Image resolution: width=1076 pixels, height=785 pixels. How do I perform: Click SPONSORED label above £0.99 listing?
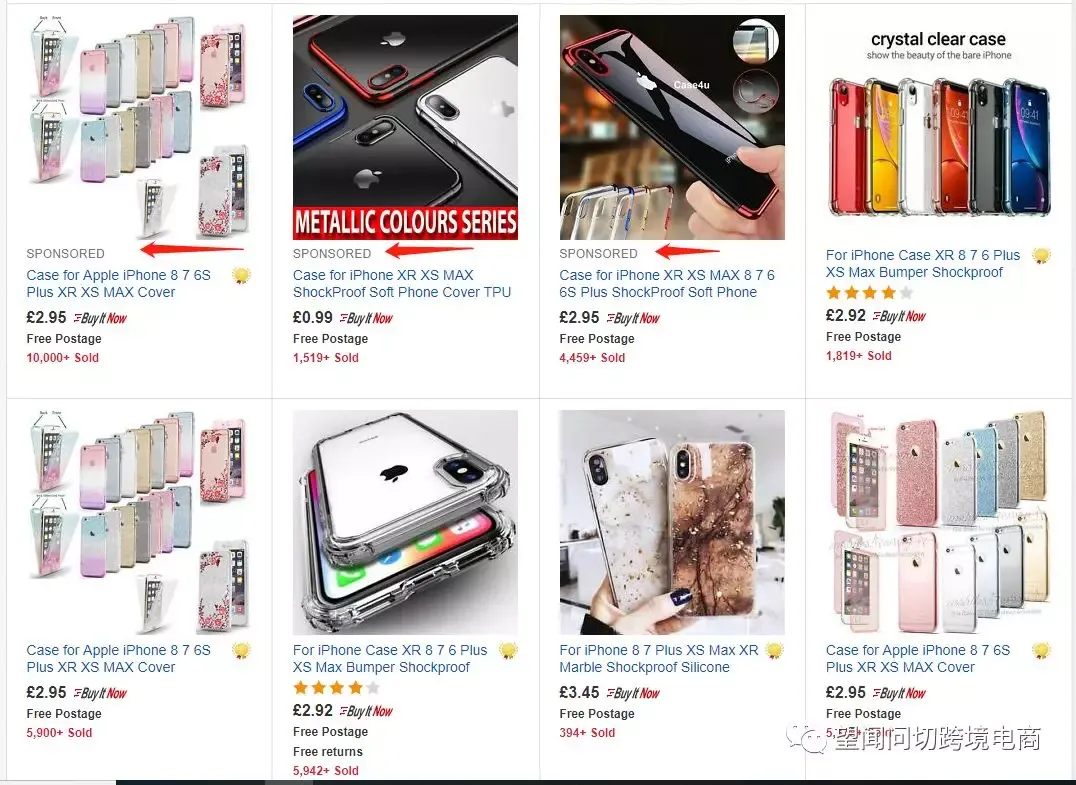(x=332, y=254)
